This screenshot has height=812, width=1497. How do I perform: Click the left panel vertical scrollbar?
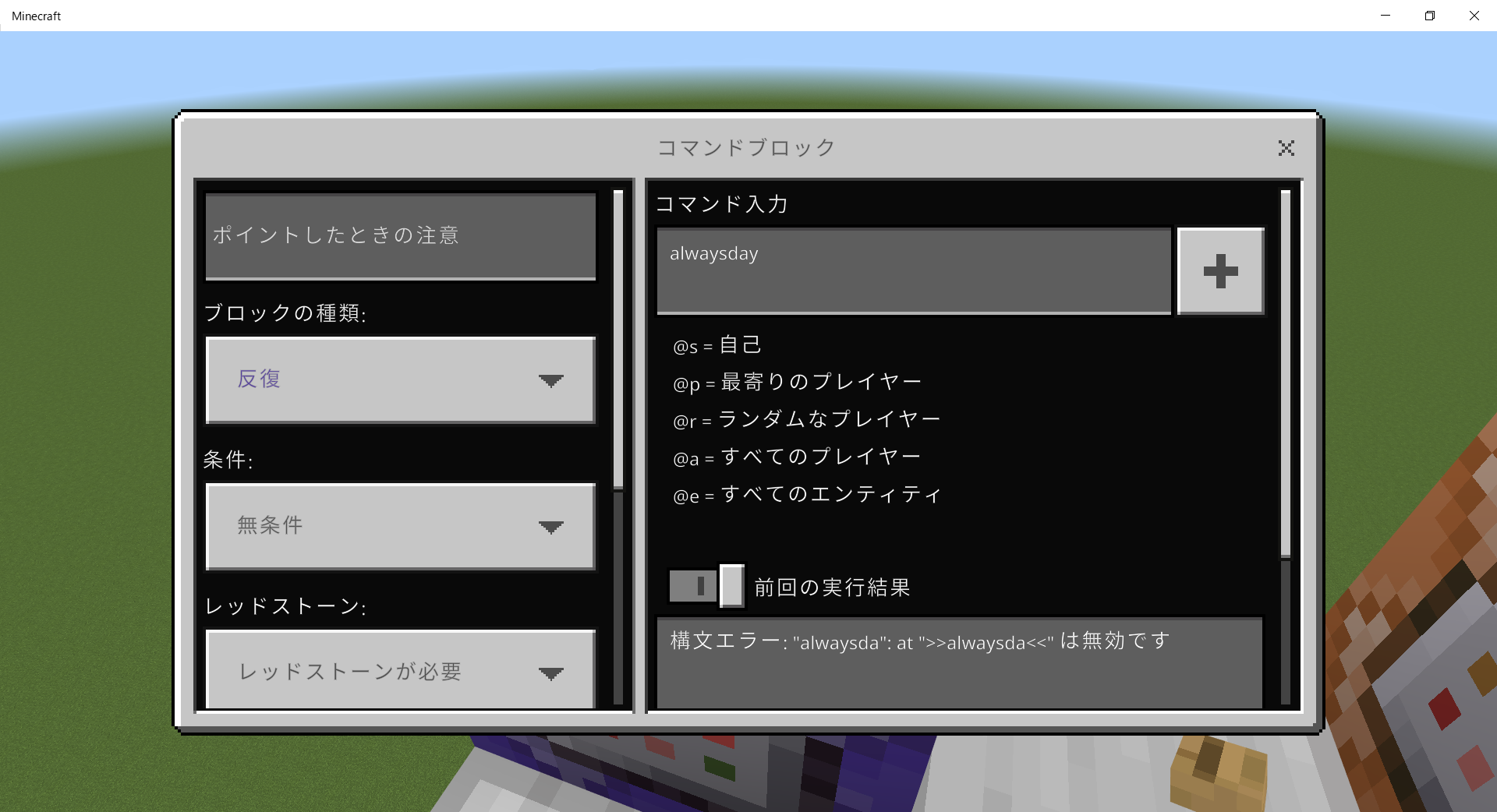coord(618,340)
